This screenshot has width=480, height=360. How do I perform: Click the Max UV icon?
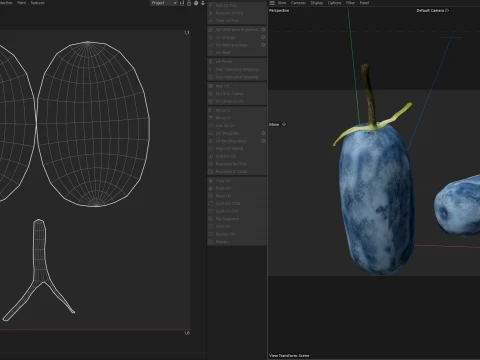pos(210,86)
